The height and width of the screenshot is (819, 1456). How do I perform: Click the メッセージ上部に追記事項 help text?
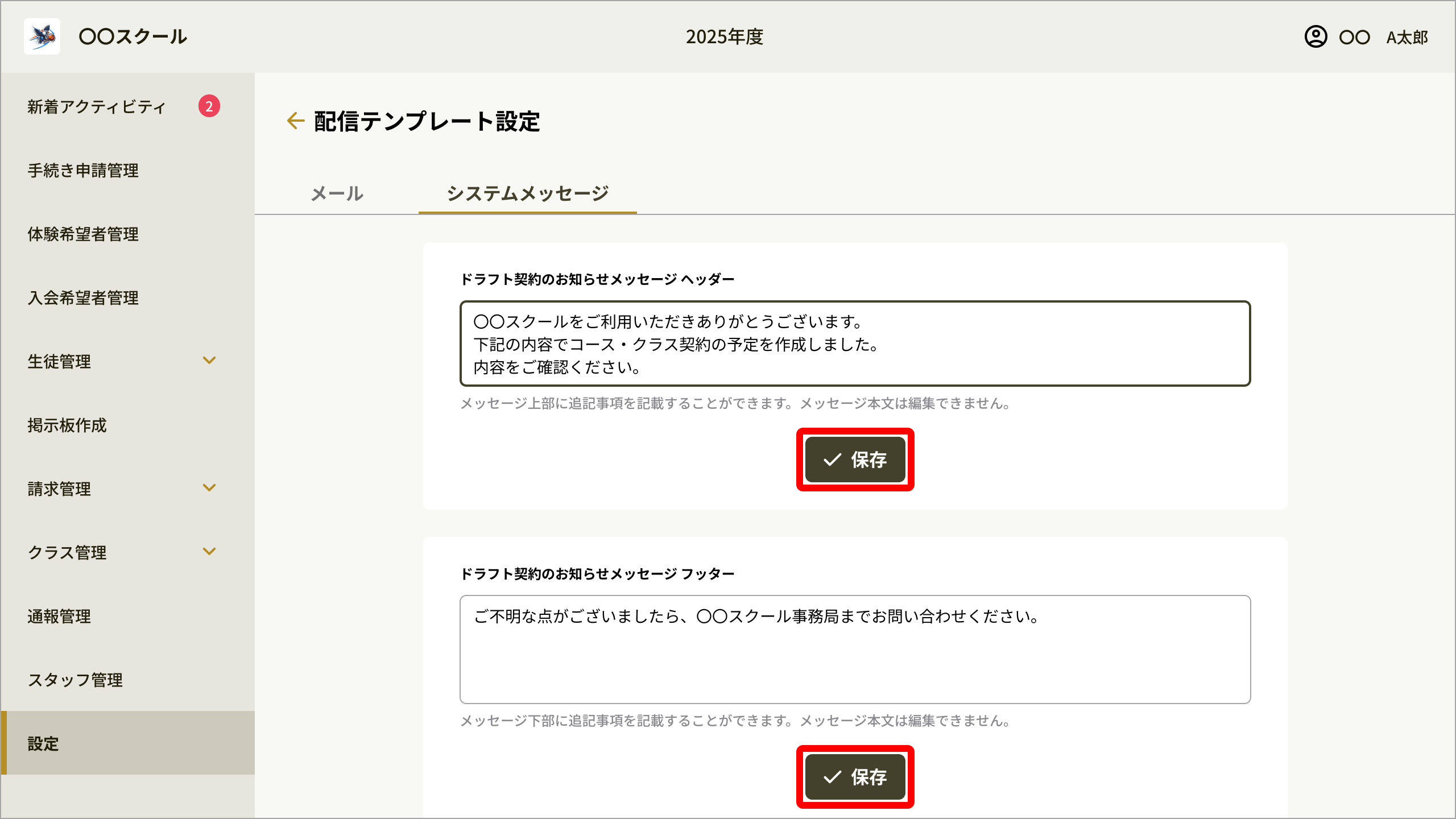pos(735,403)
